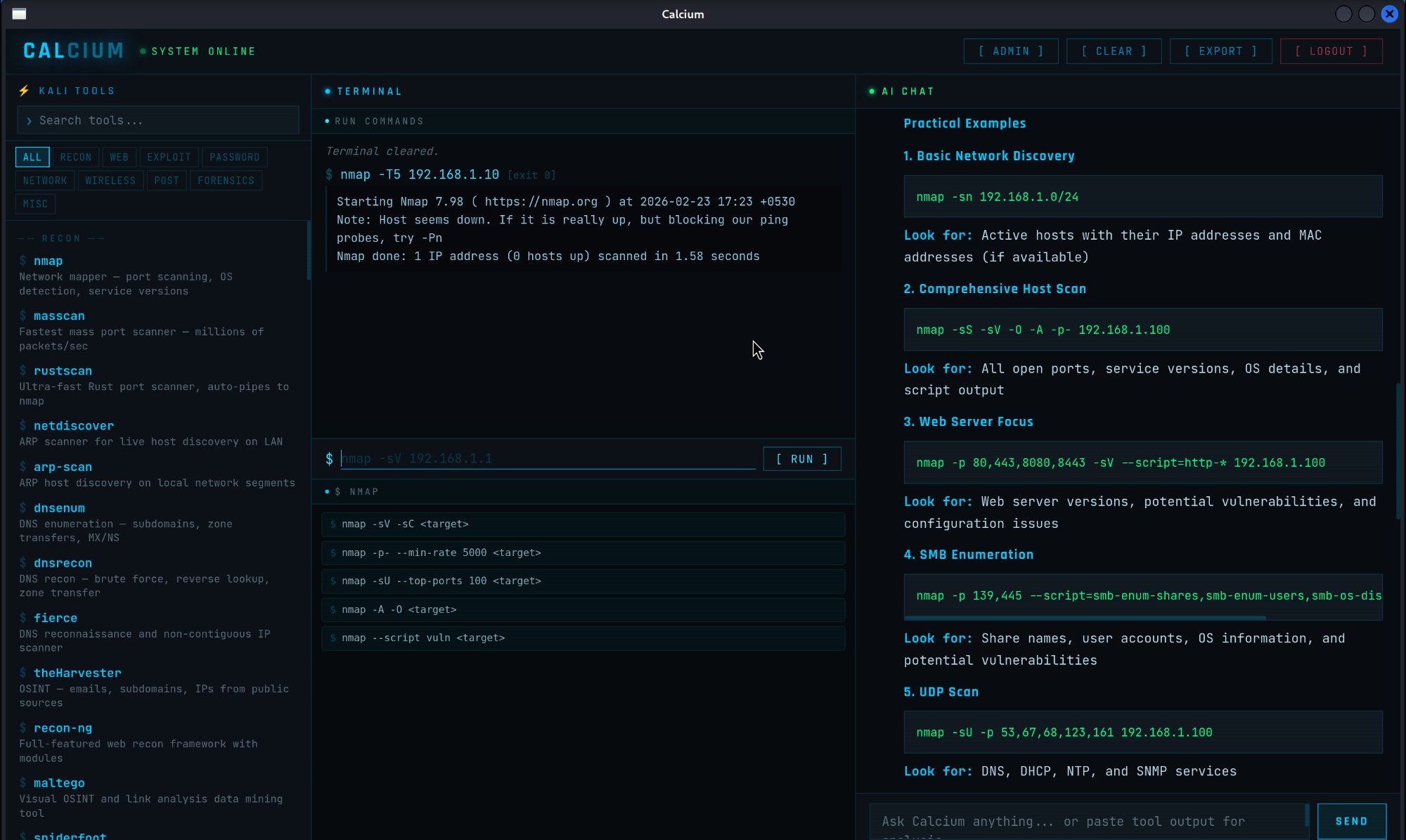
Task: Click the search chevron icon in tools search
Action: [29, 121]
